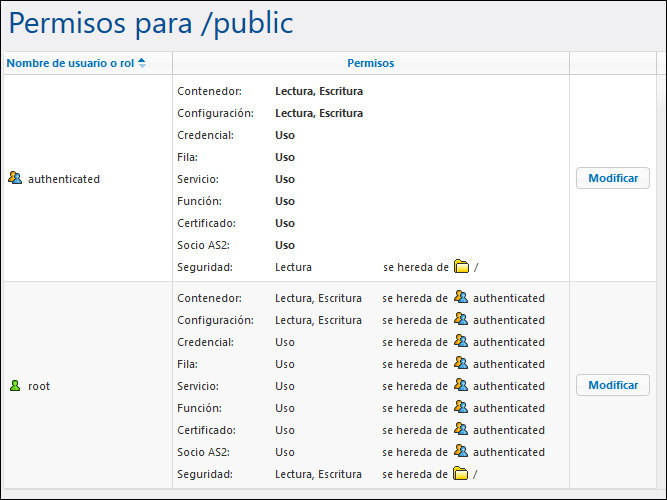Click group icon in root Servicio row
The image size is (667, 500).
tap(461, 385)
